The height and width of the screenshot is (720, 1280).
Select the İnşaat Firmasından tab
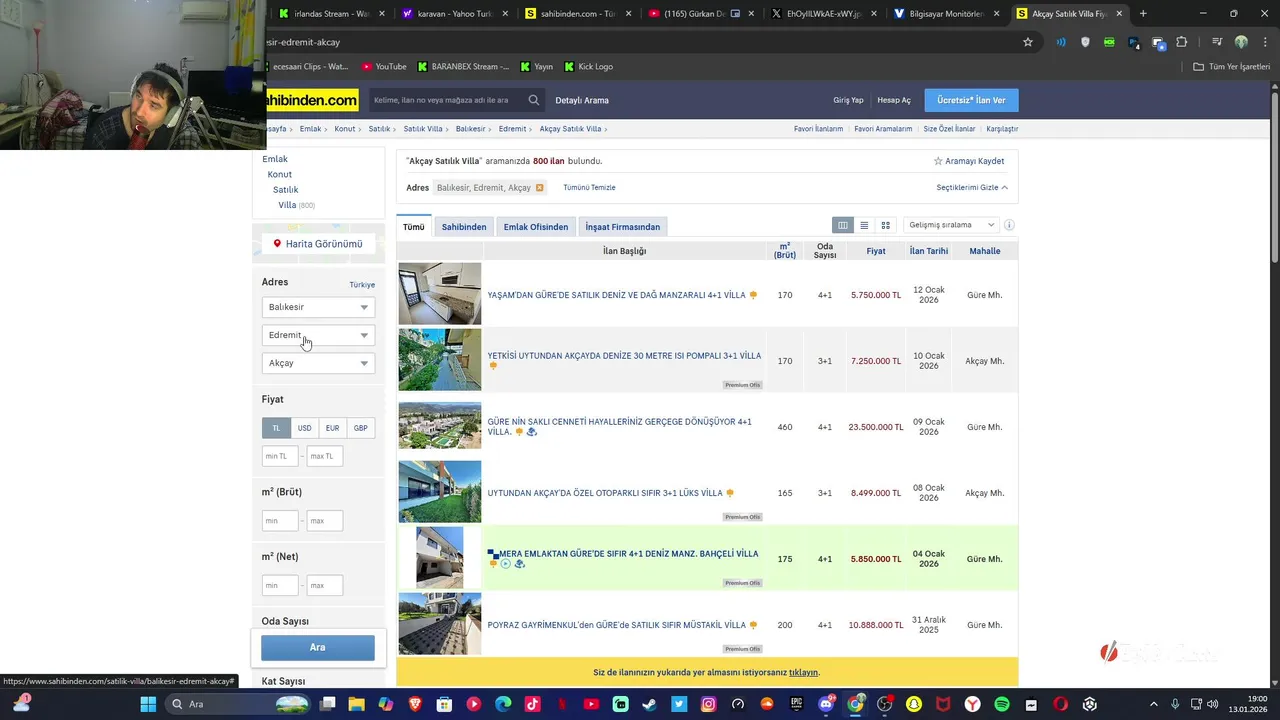pyautogui.click(x=623, y=227)
